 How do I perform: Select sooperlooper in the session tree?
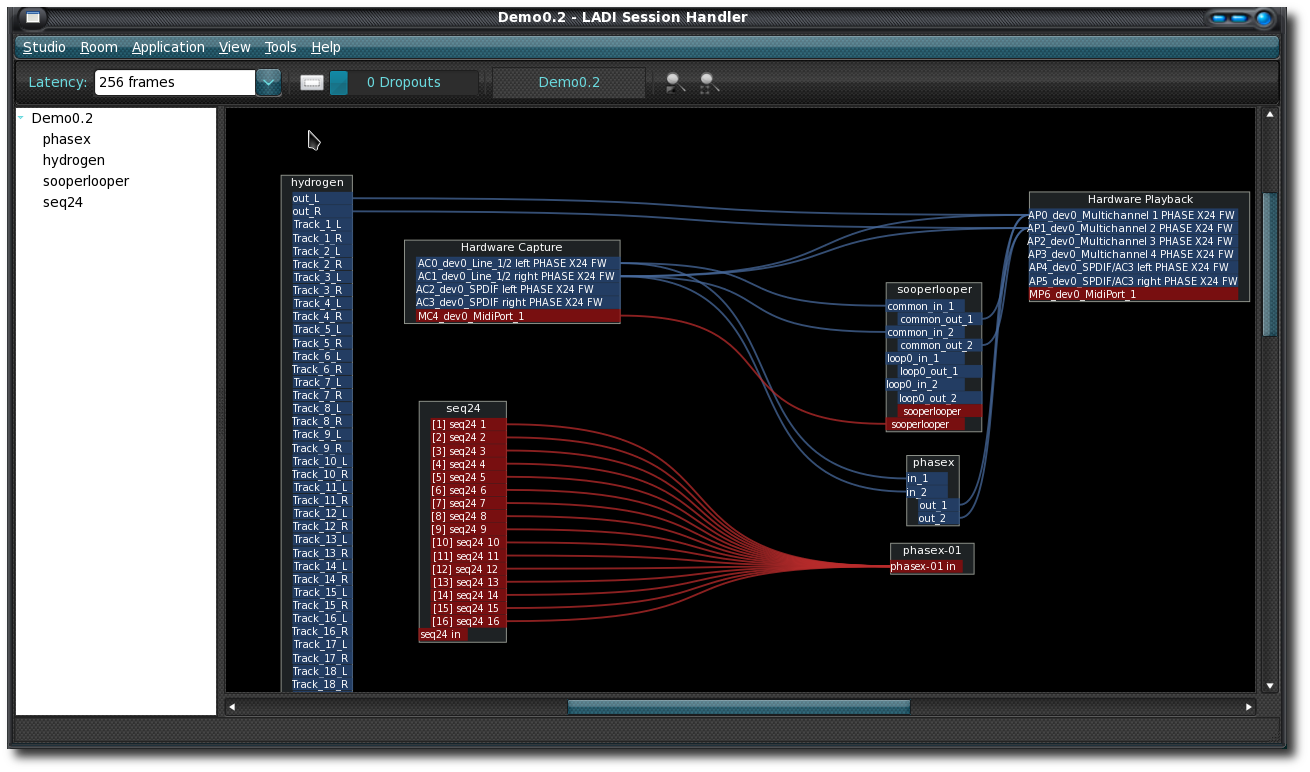(x=85, y=181)
